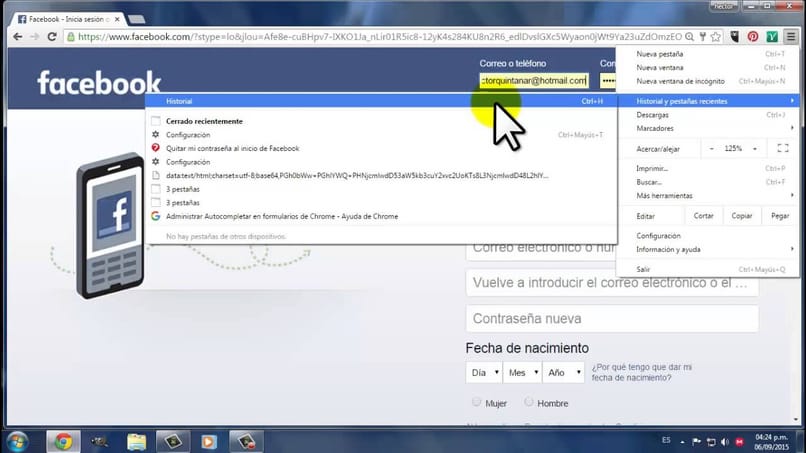Click the key icon in address bar
The image size is (806, 453).
point(703,37)
